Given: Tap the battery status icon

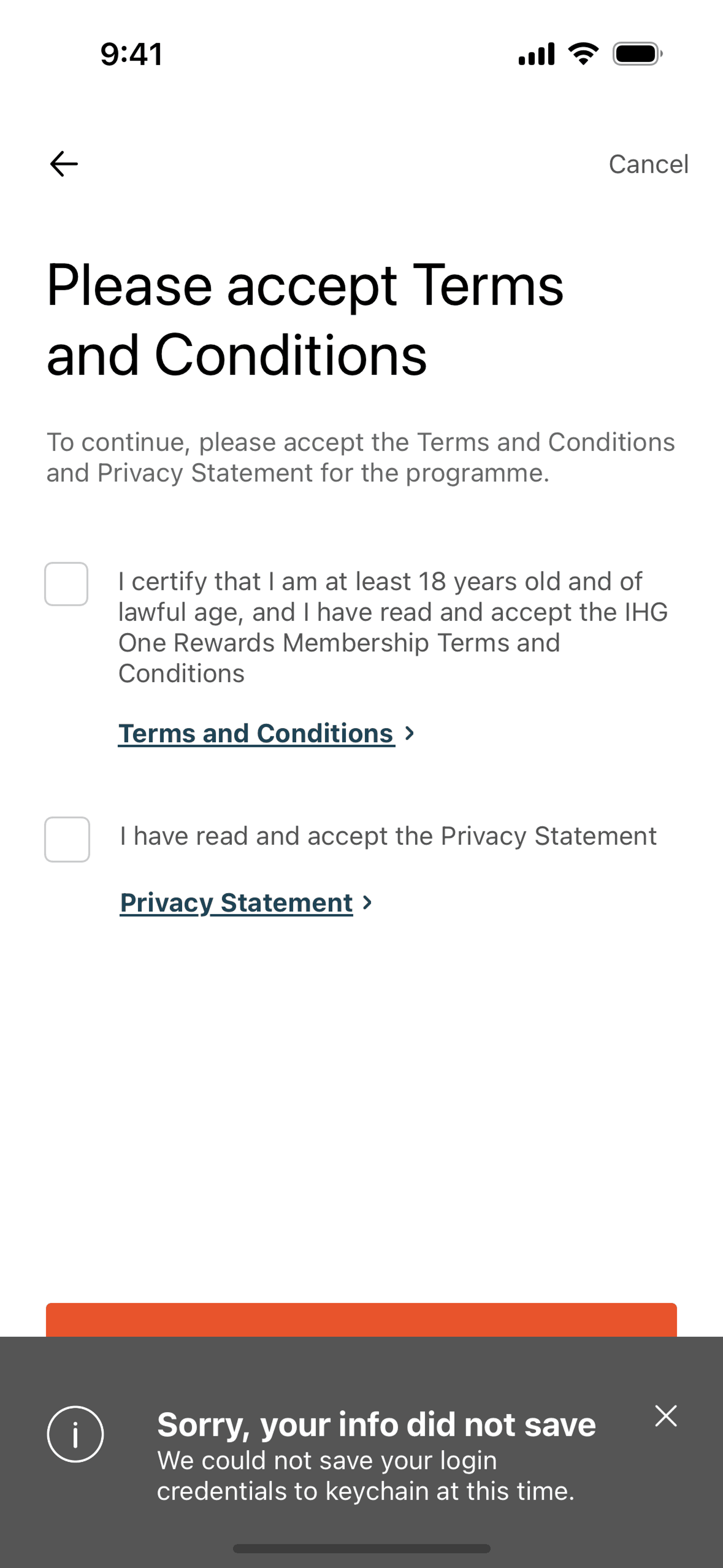Looking at the screenshot, I should coord(637,53).
